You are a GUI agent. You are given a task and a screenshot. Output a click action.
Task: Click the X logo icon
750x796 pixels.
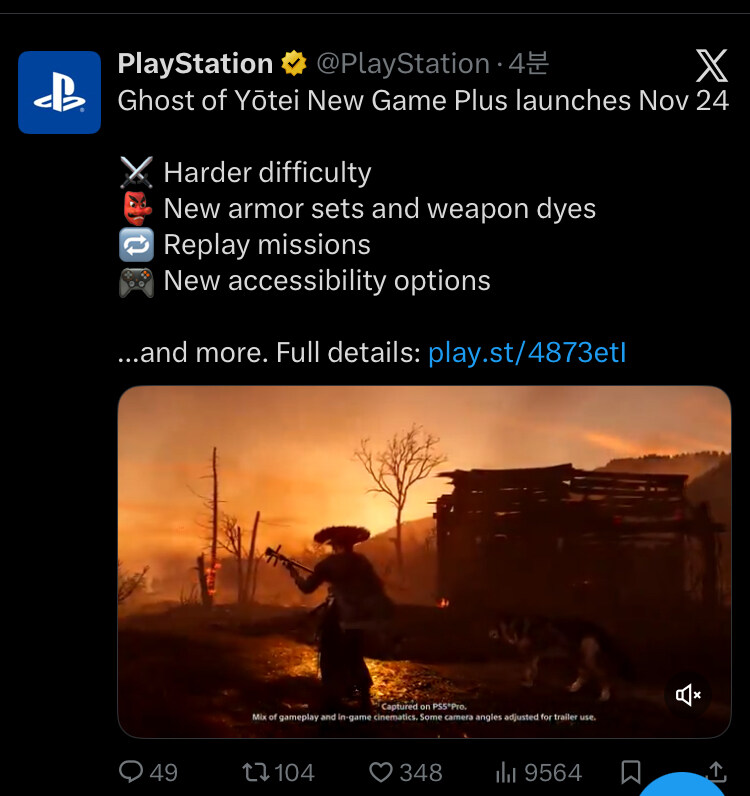(x=711, y=65)
